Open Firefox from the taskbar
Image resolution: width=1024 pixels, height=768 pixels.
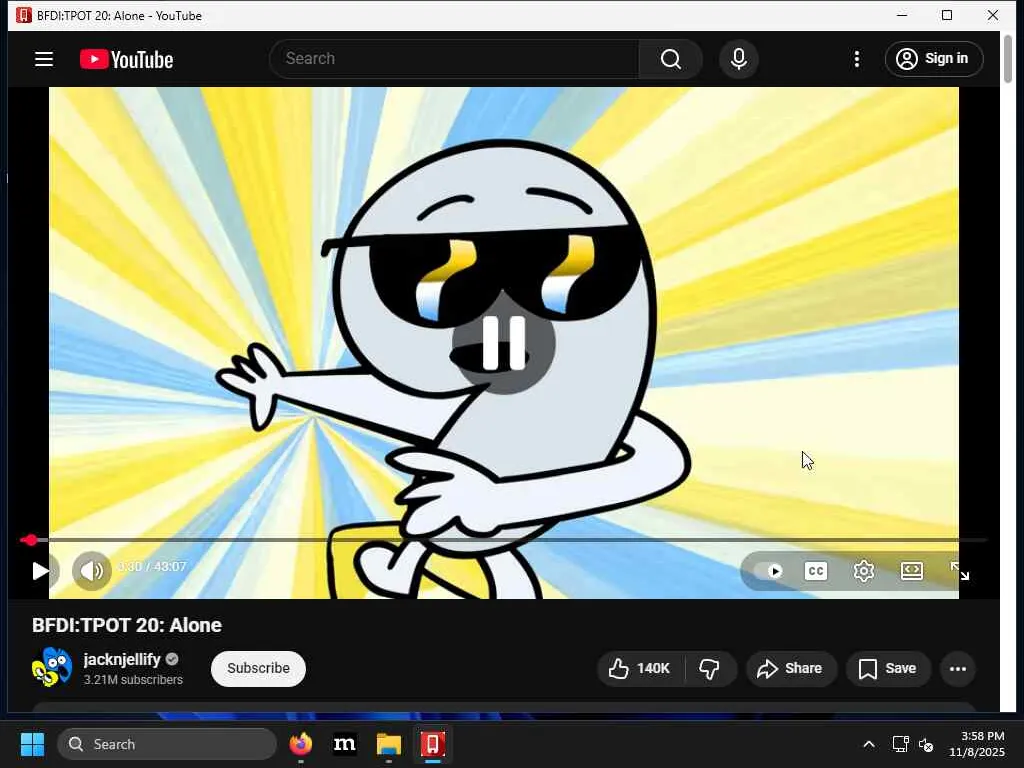click(300, 744)
